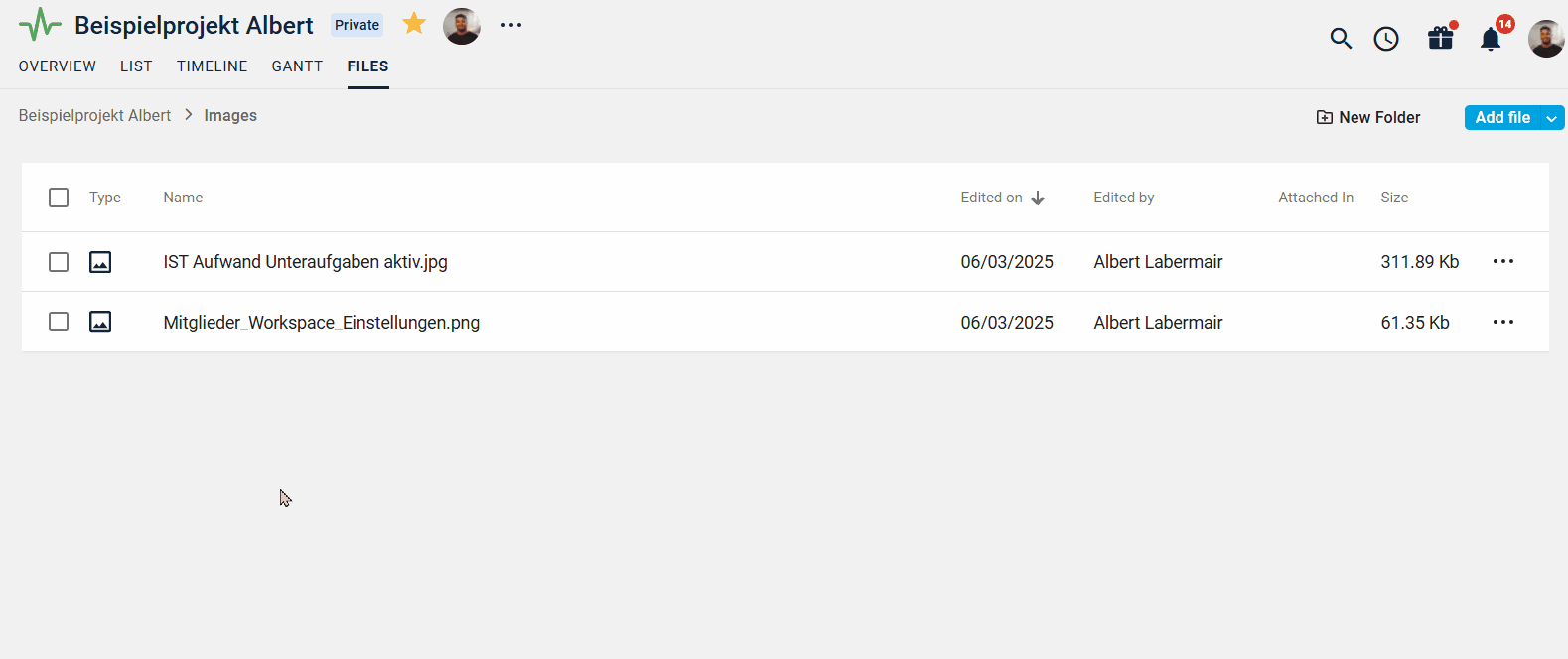Open three-dot menu for Mitglieder_Workspace file row
This screenshot has height=659, width=1568.
tap(1503, 322)
